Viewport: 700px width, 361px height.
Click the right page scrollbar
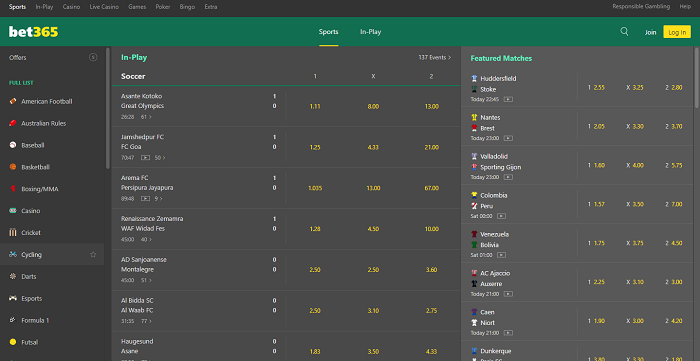(697, 77)
